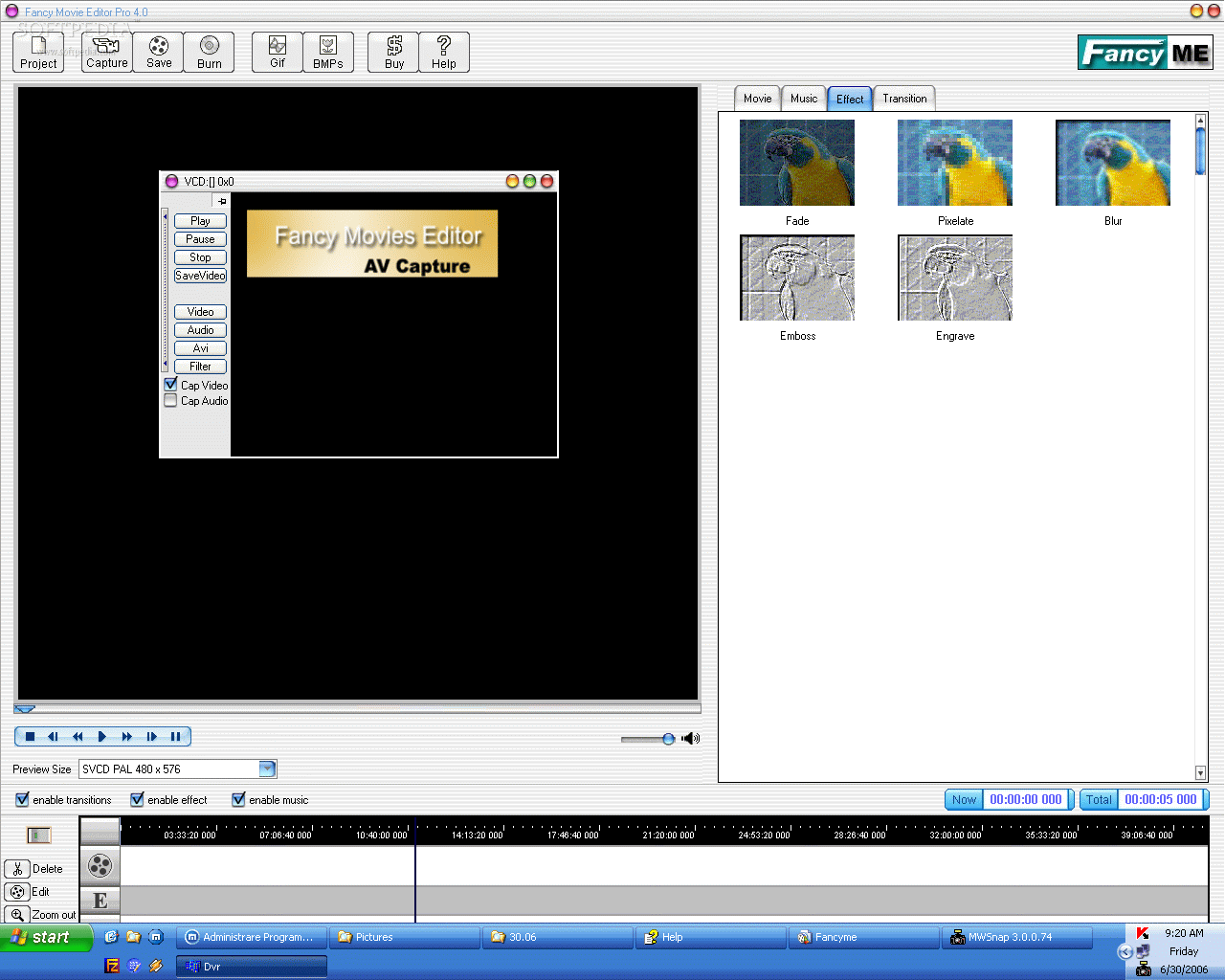
Task: Click the Edit button beside the timeline
Action: coord(18,892)
